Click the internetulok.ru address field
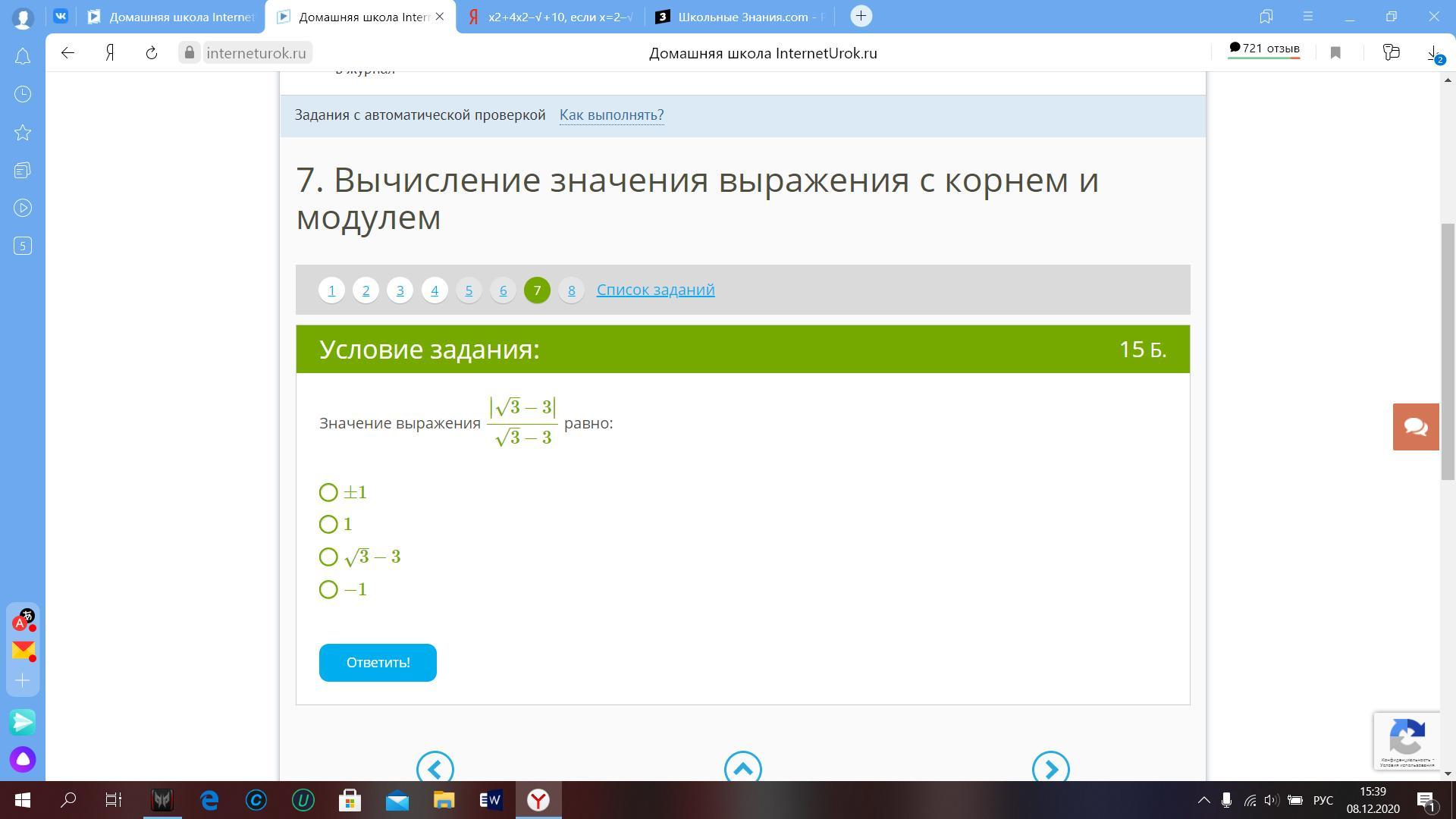The image size is (1456, 819). click(x=256, y=53)
